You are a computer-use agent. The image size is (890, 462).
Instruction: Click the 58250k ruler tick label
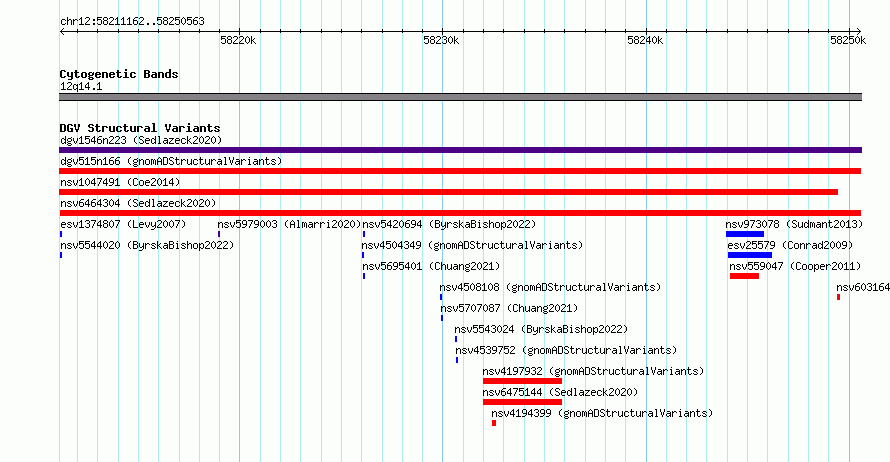(x=848, y=40)
